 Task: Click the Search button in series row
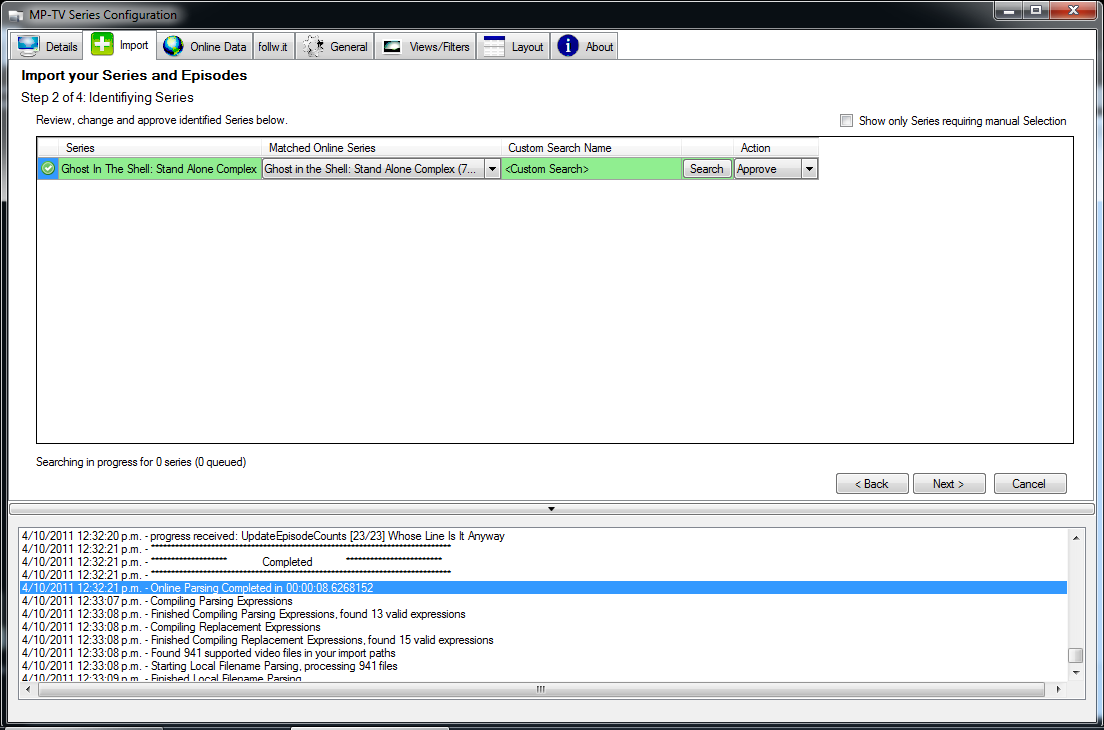(x=706, y=169)
